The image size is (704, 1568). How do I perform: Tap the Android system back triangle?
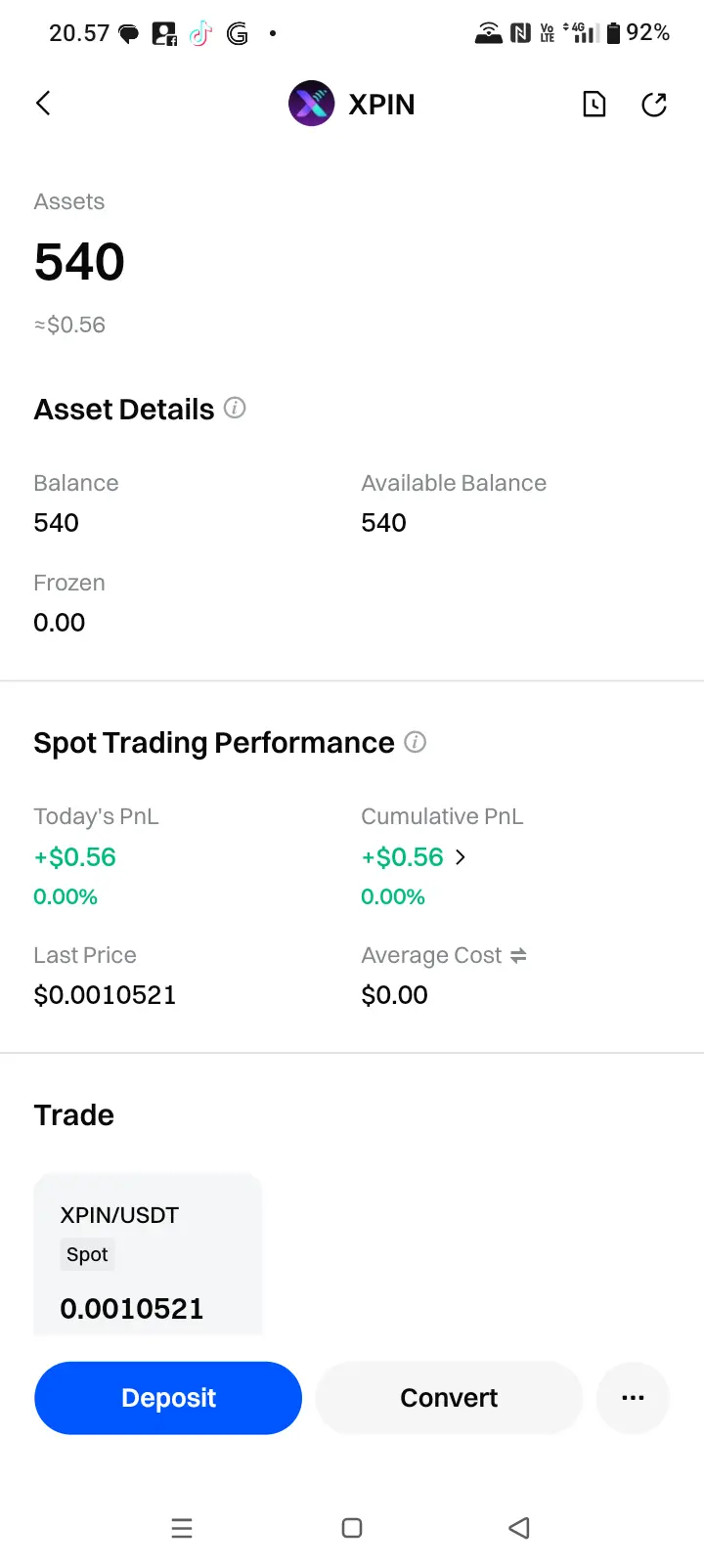click(519, 1528)
